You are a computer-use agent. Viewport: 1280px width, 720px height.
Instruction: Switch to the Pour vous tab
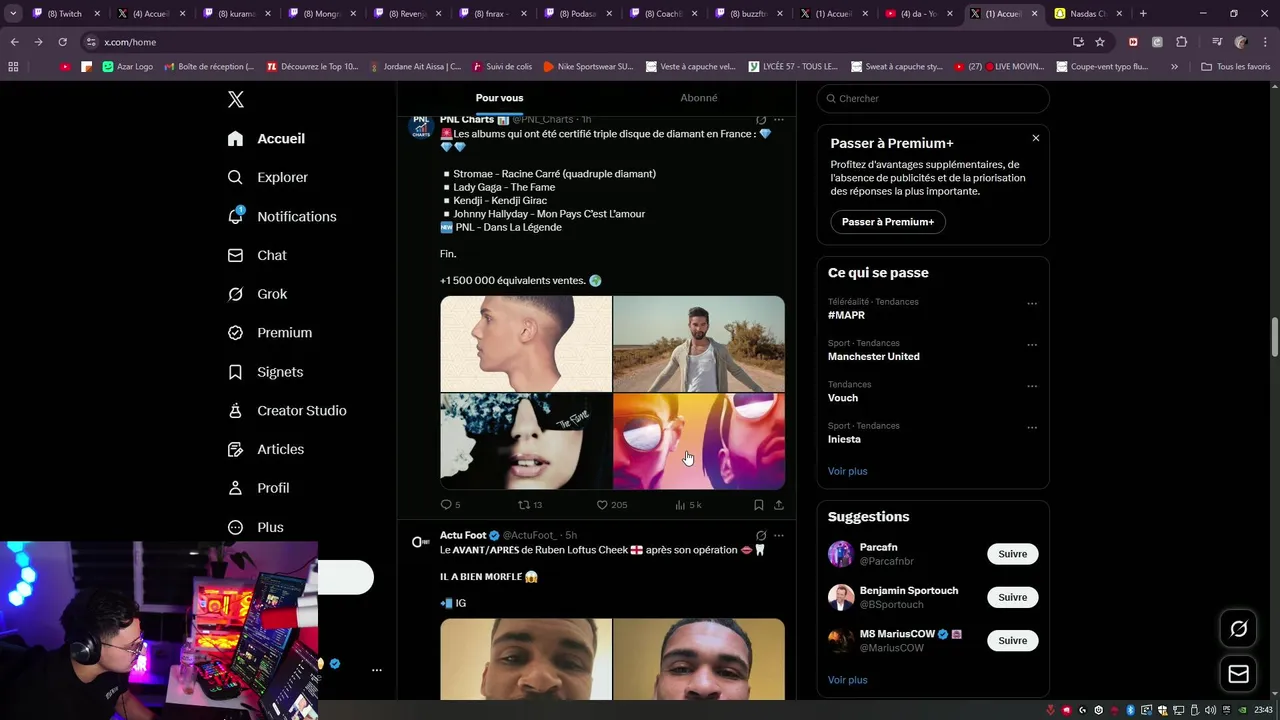pos(499,98)
